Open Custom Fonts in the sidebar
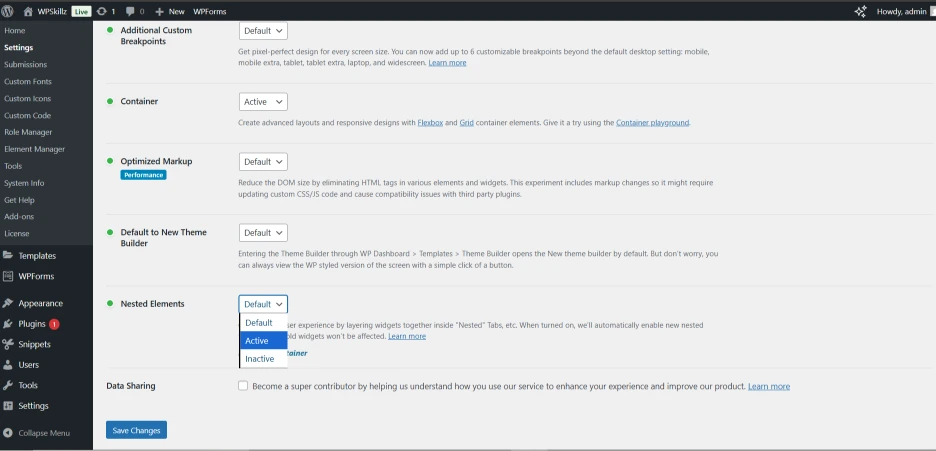Image resolution: width=936 pixels, height=451 pixels. pyautogui.click(x=27, y=81)
